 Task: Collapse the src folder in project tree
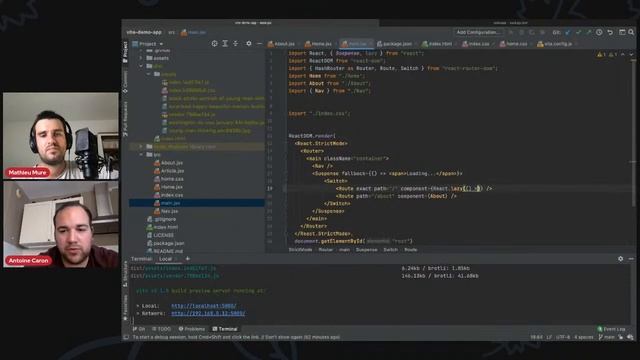tap(141, 154)
